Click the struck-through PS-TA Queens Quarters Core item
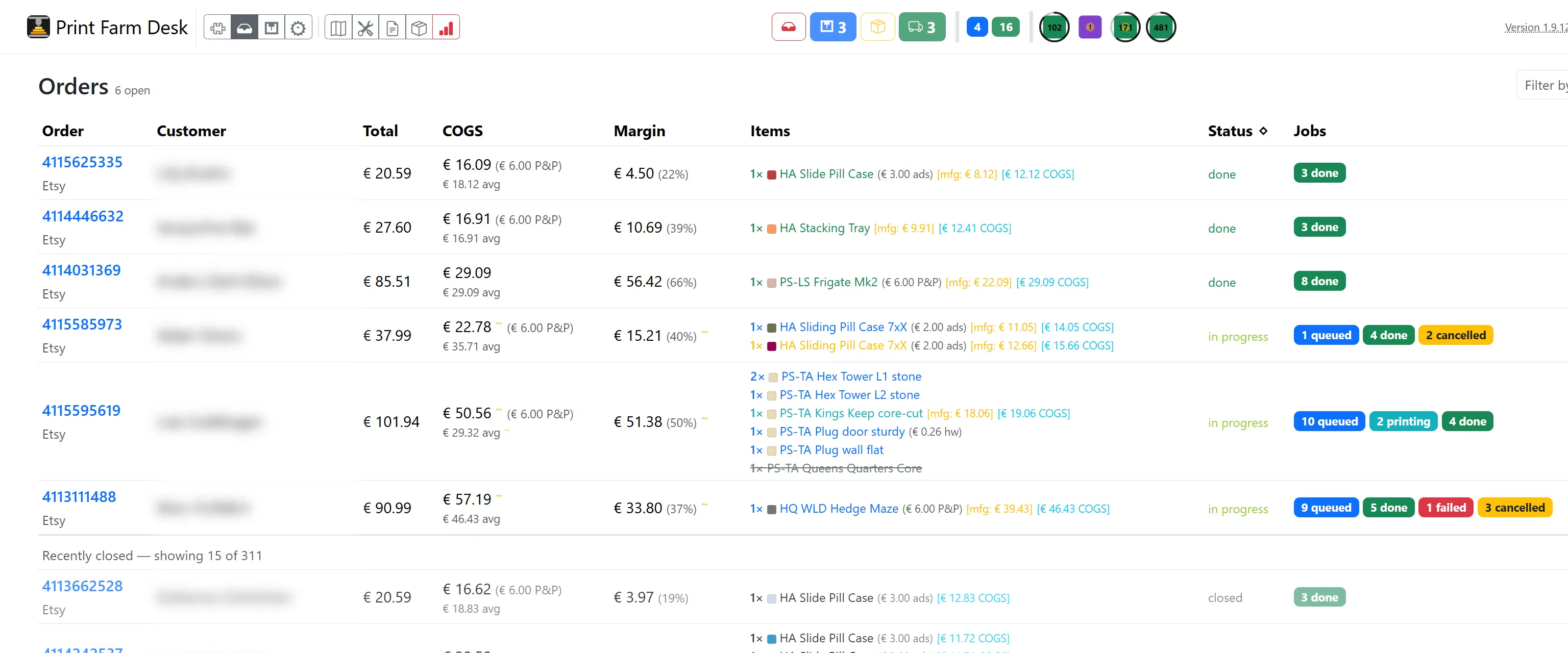The width and height of the screenshot is (1568, 653). (835, 468)
